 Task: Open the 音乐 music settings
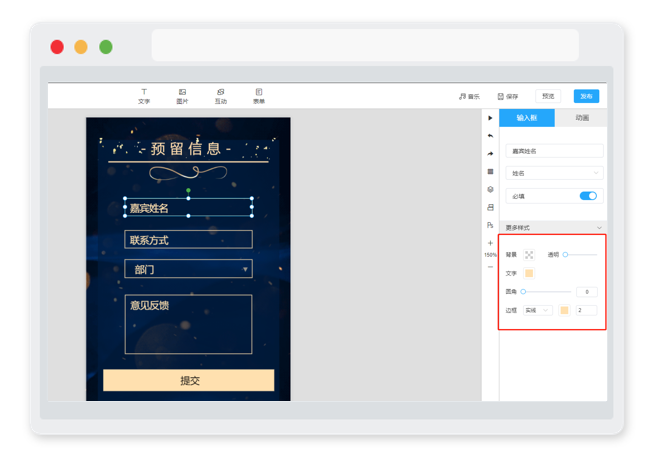469,96
